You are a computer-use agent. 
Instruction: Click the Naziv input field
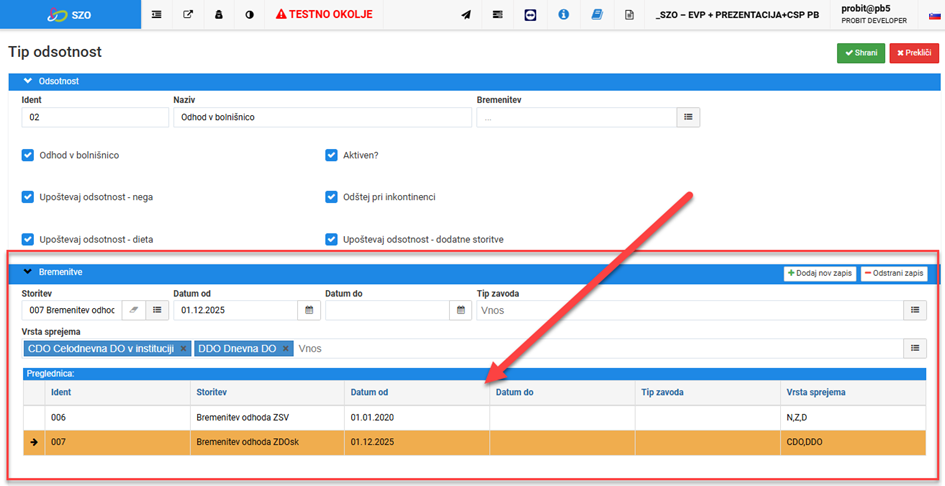pyautogui.click(x=322, y=118)
